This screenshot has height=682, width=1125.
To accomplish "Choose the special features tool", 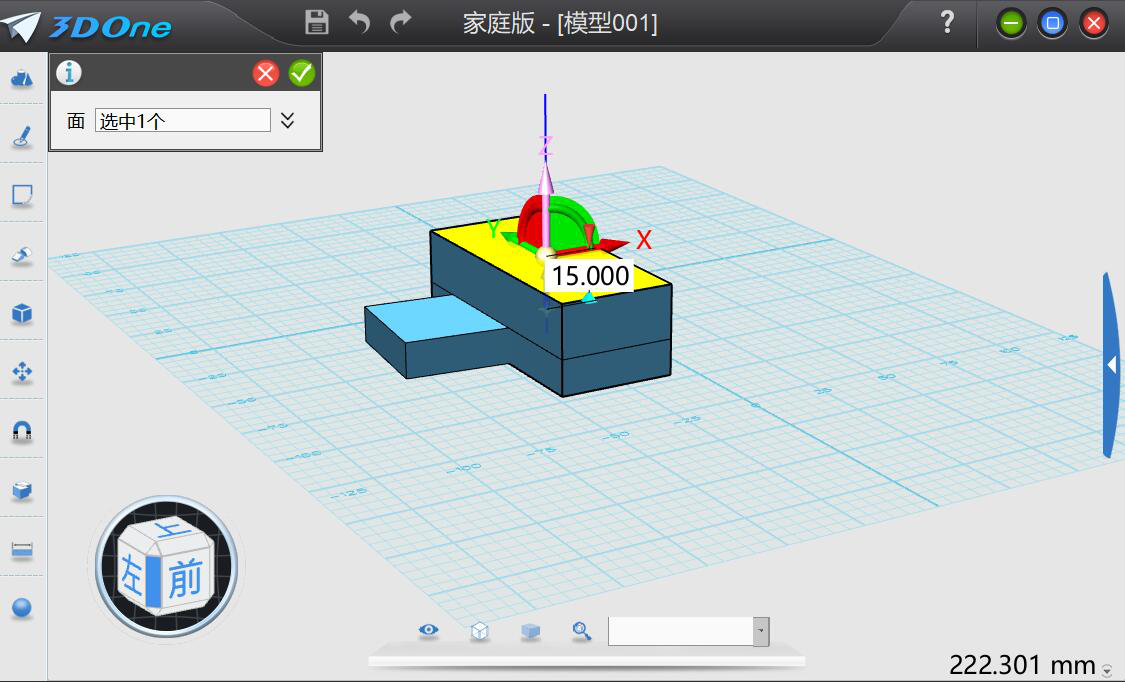I will pos(22,255).
